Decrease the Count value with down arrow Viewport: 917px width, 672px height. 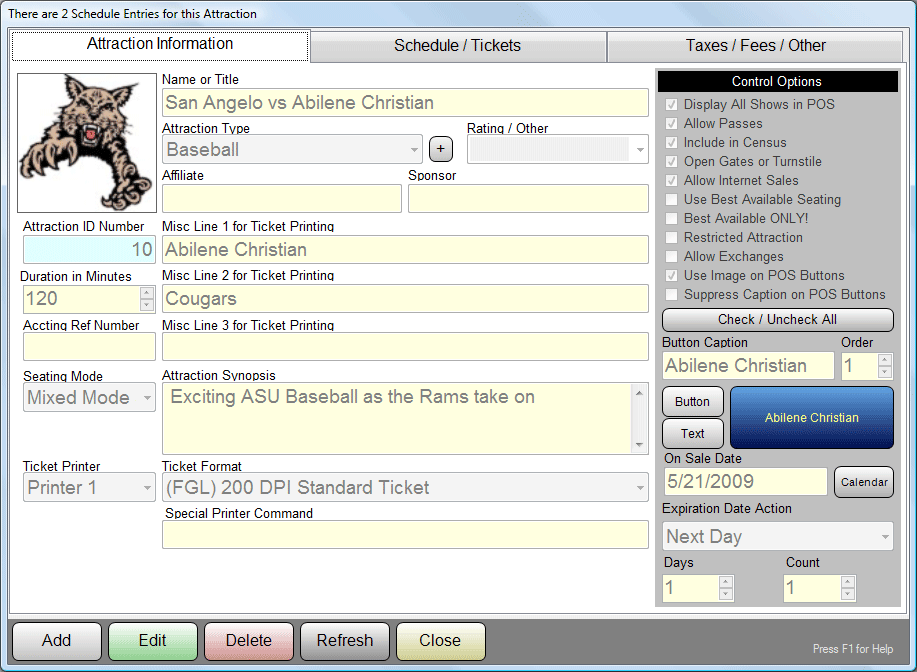pos(848,594)
